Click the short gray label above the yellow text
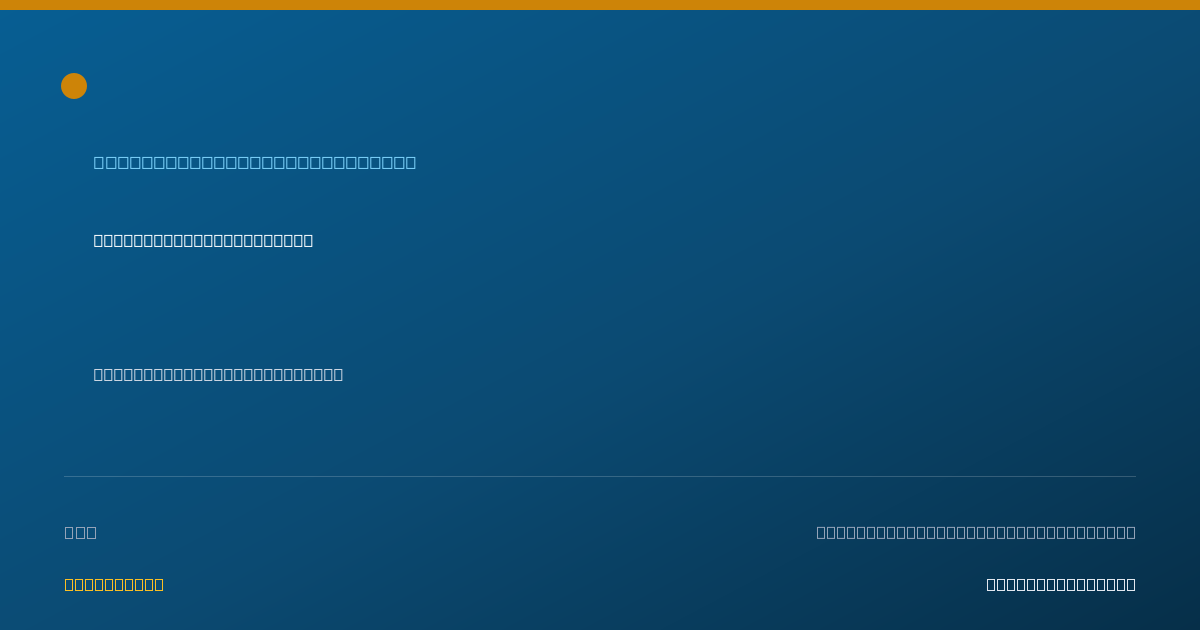The width and height of the screenshot is (1200, 630). click(80, 532)
